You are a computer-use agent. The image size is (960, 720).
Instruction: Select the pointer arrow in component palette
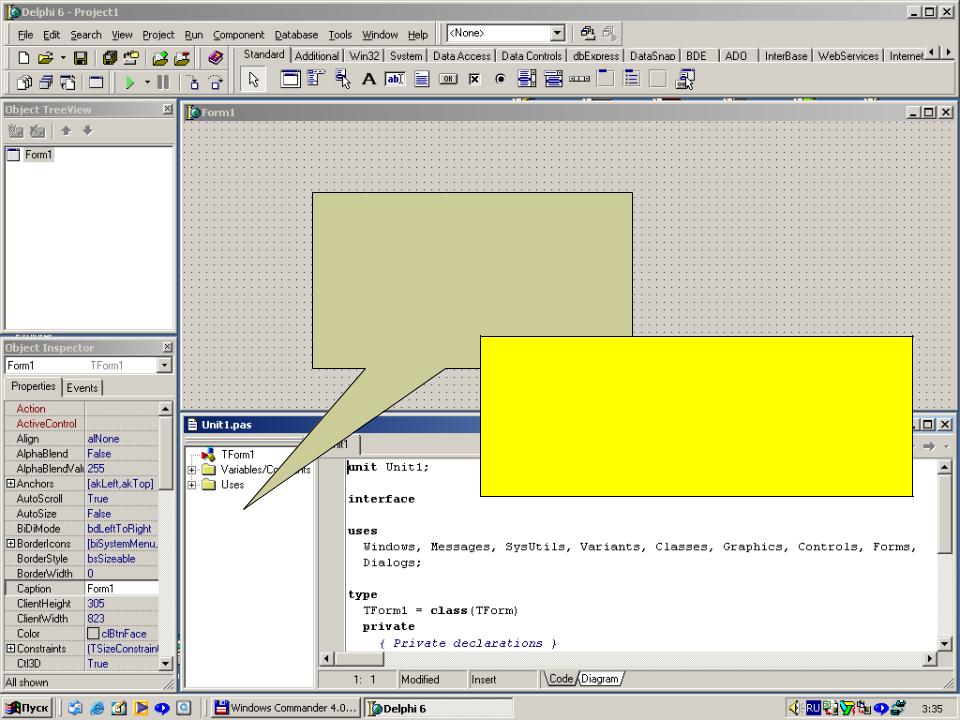tap(253, 80)
